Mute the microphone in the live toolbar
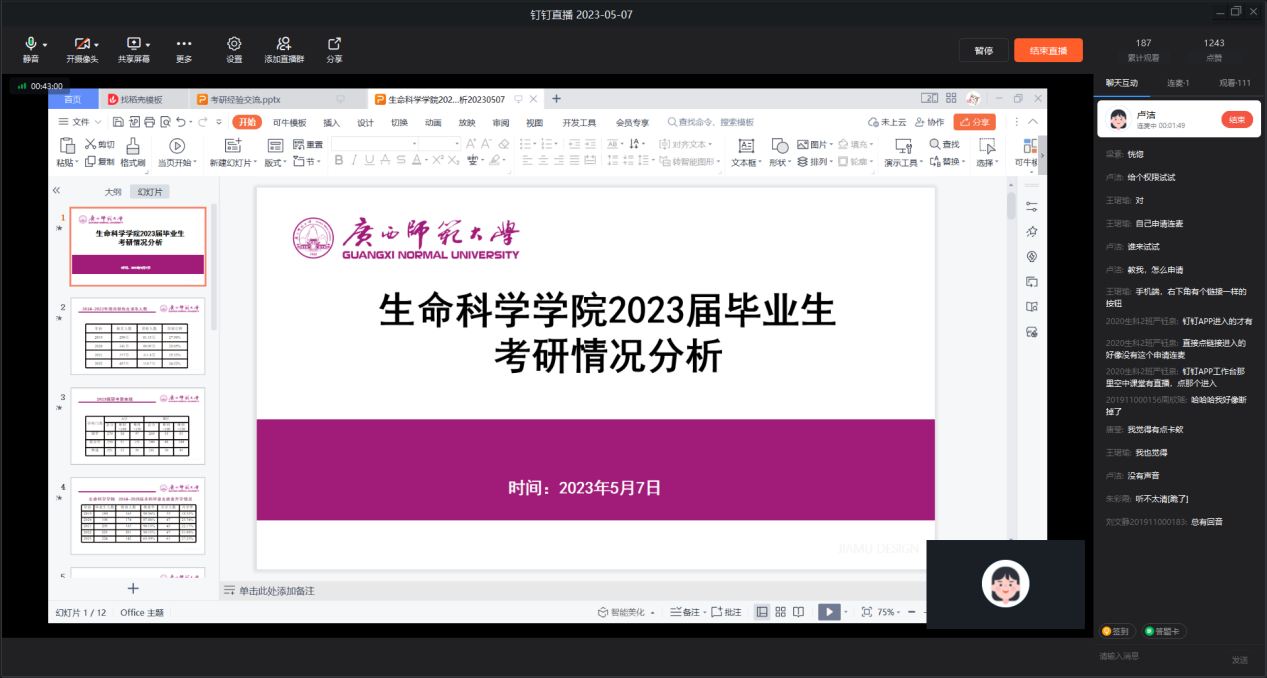Screen dimensions: 1267x678 click(x=32, y=44)
